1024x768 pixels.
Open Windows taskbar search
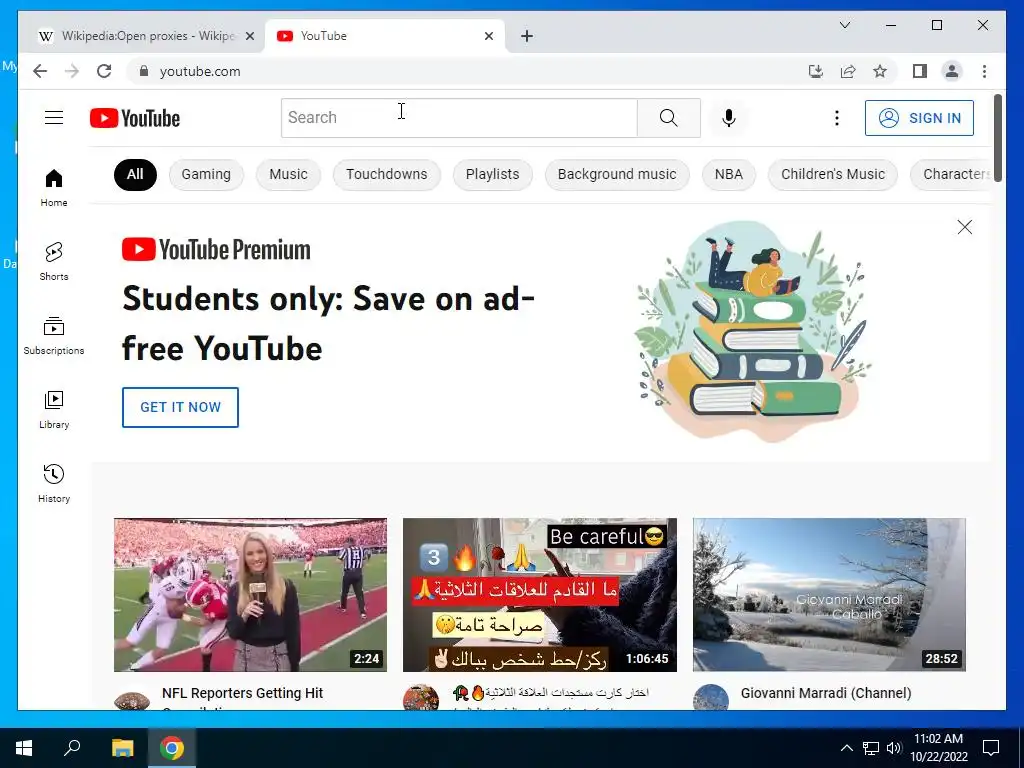click(72, 748)
